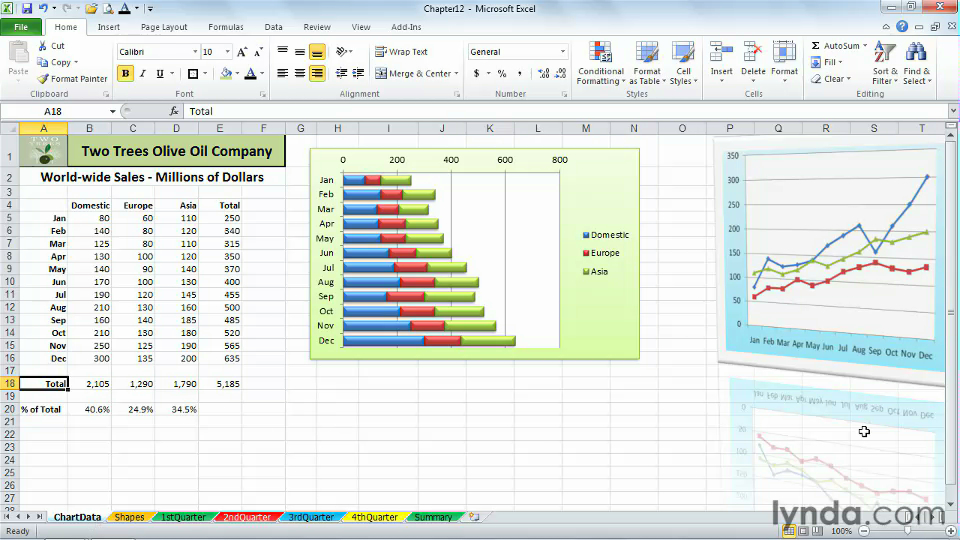This screenshot has width=960, height=540.
Task: Toggle Middle Align vertical alignment
Action: point(300,52)
